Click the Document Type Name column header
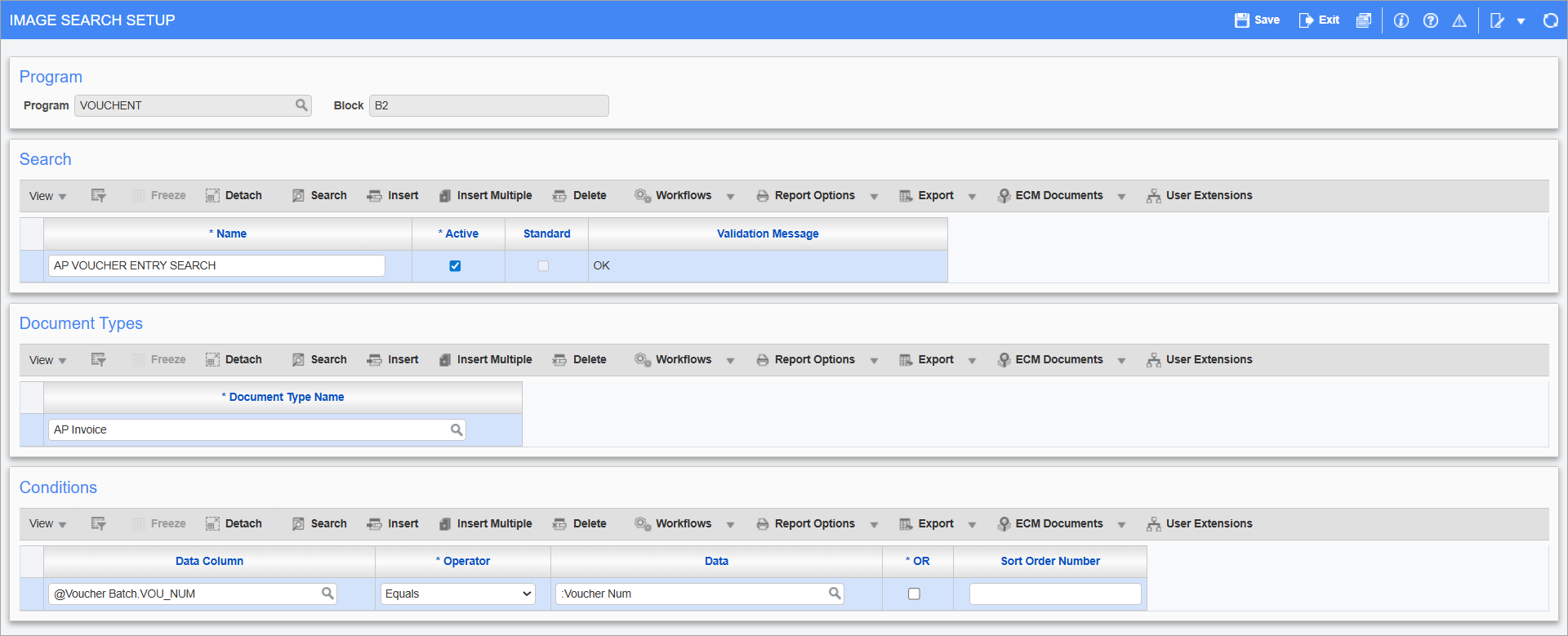The image size is (1568, 636). (283, 397)
